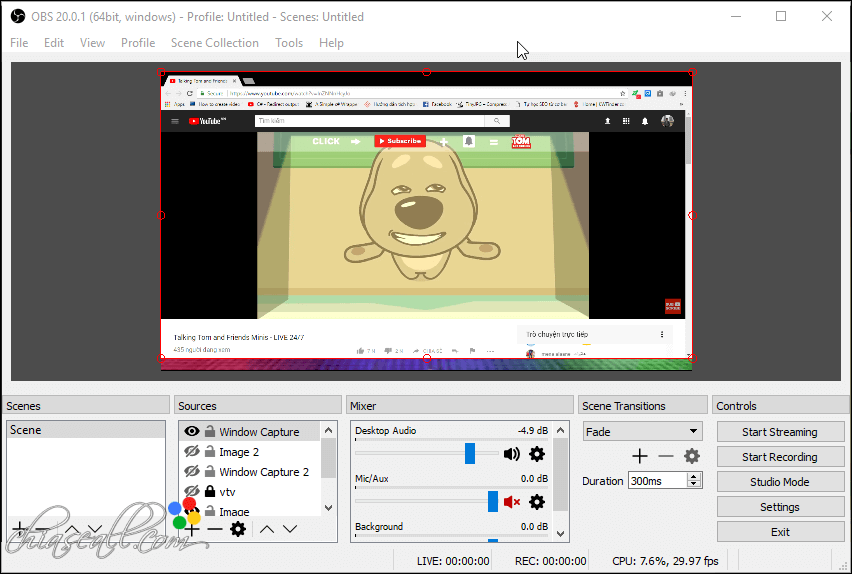Click the red Subscribe button in the preview
Screen dimensions: 852x574
point(400,141)
